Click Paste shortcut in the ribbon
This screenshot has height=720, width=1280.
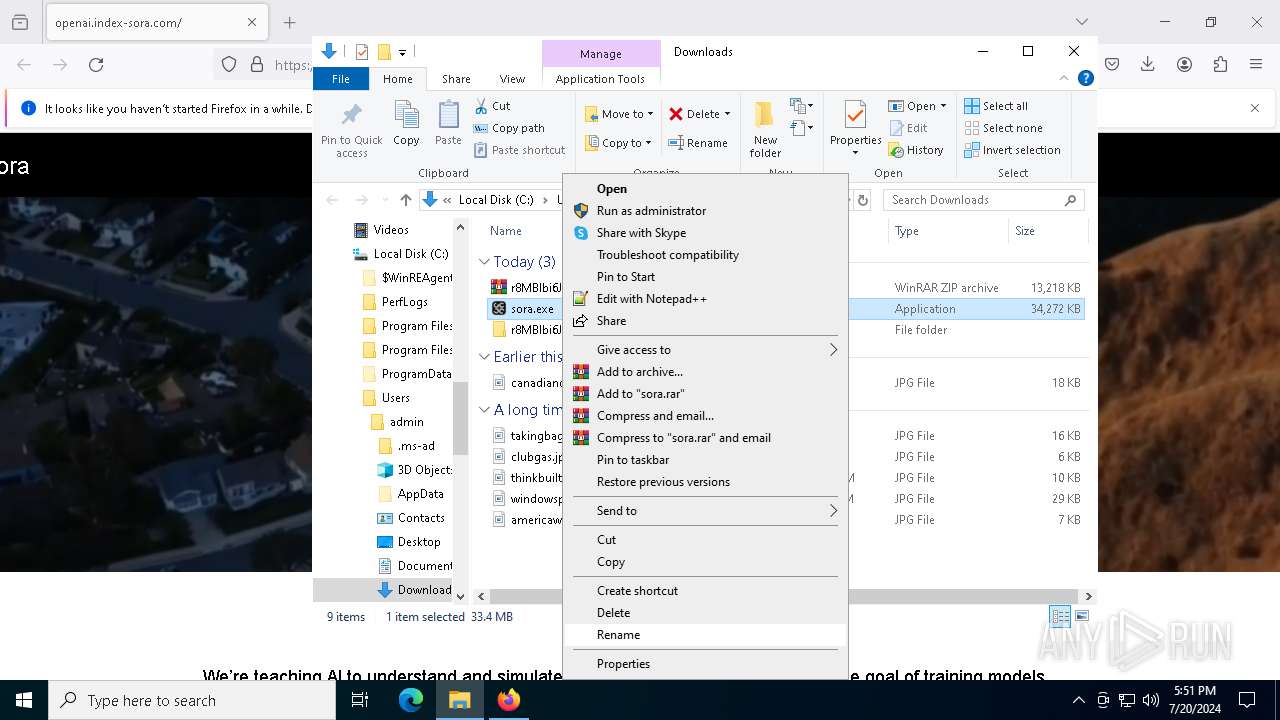pos(520,150)
